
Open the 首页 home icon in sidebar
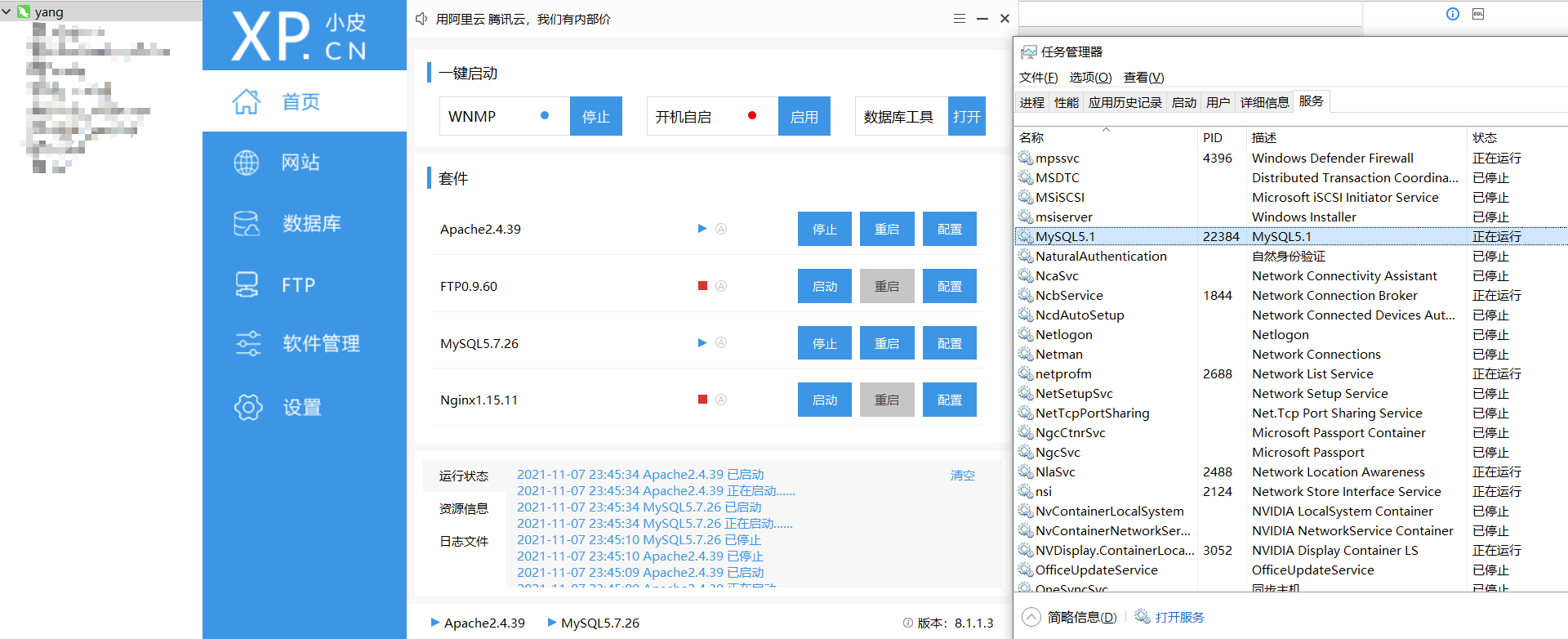[x=246, y=101]
